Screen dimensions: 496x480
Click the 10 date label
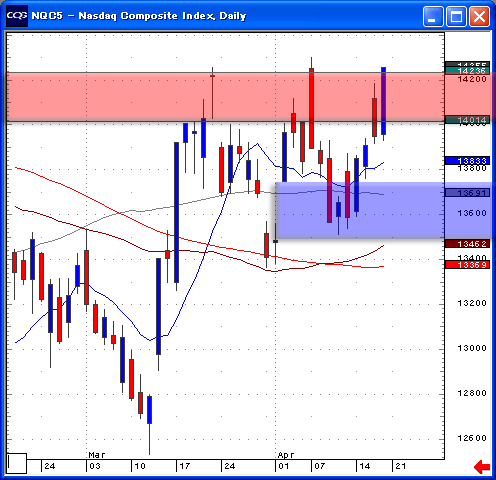pos(140,466)
